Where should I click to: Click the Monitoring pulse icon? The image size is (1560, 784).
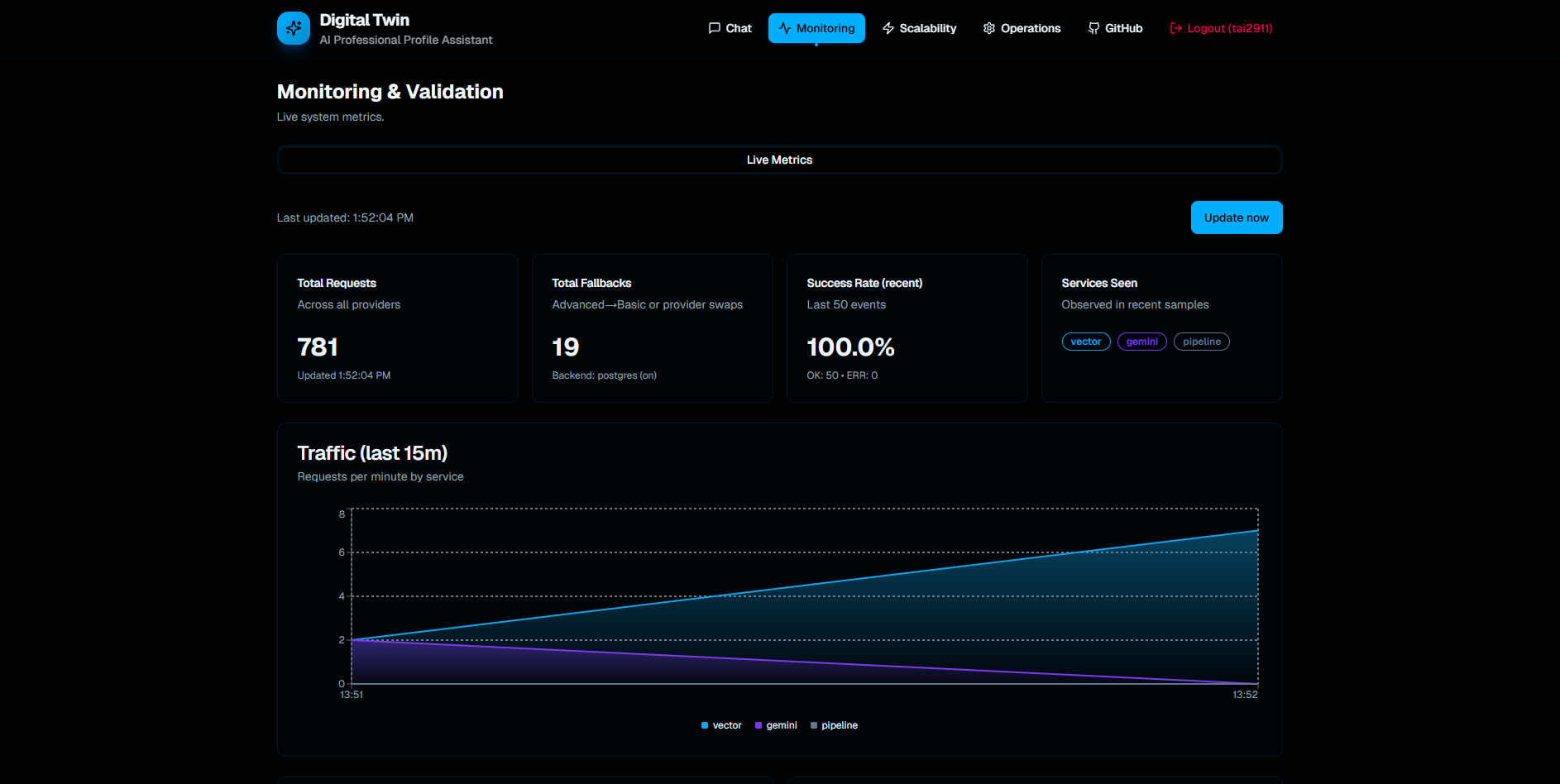(784, 28)
